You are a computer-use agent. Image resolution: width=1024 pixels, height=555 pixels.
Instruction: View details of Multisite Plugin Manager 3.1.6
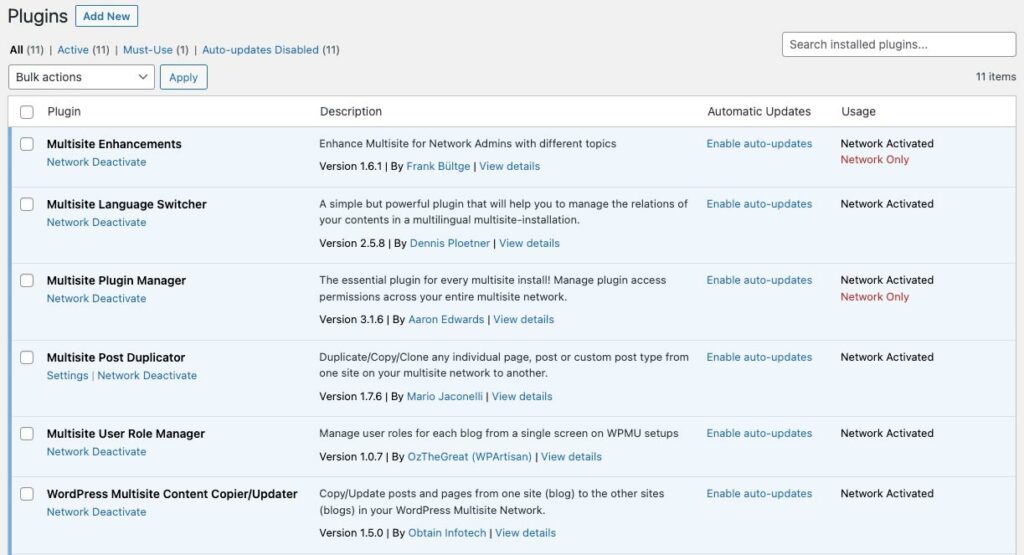[x=524, y=320]
